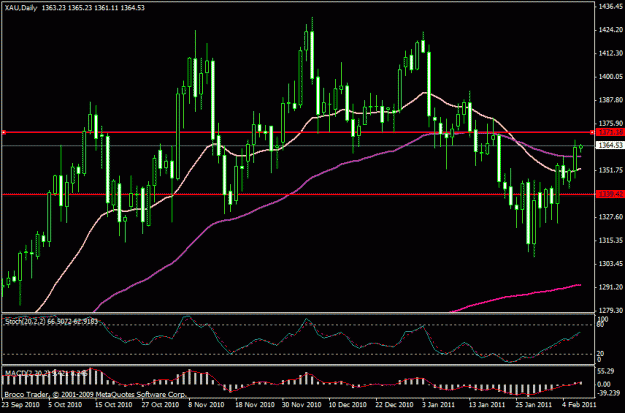Screen dimensions: 625x413
Task: Click the 1363.23 open value in header
Action: click(x=53, y=8)
